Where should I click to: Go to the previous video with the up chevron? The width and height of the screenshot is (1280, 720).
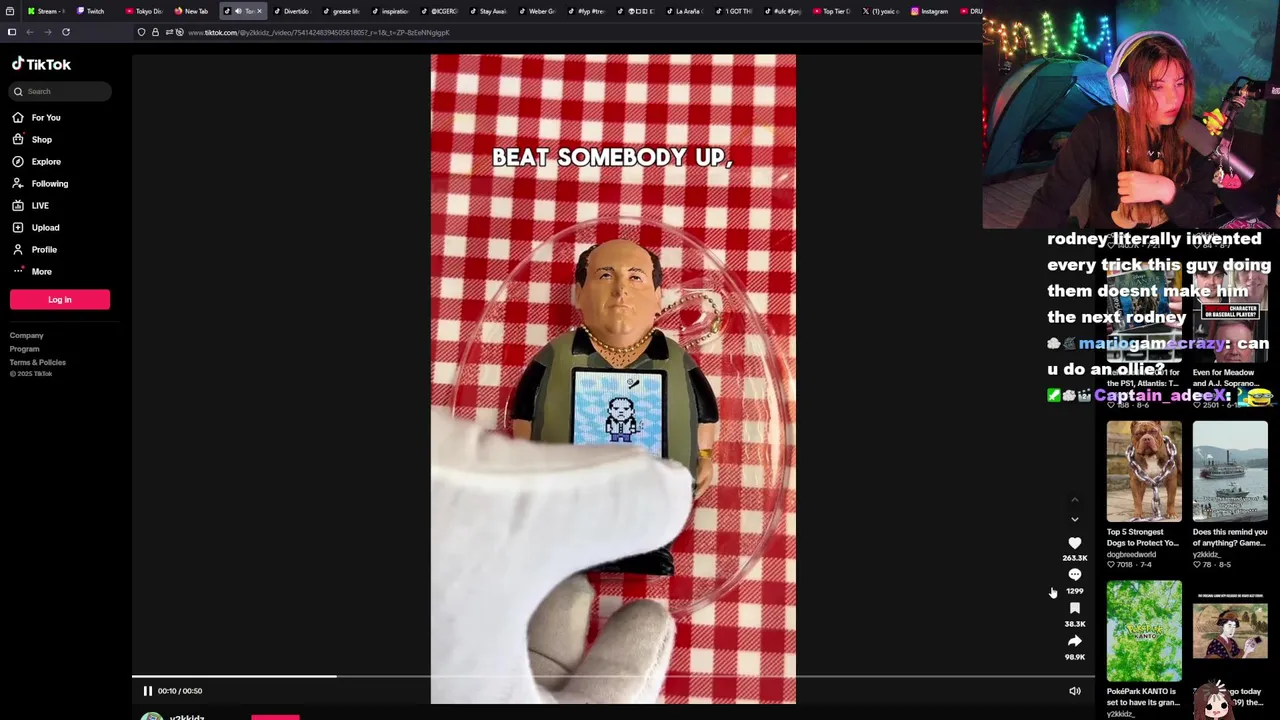[x=1075, y=500]
